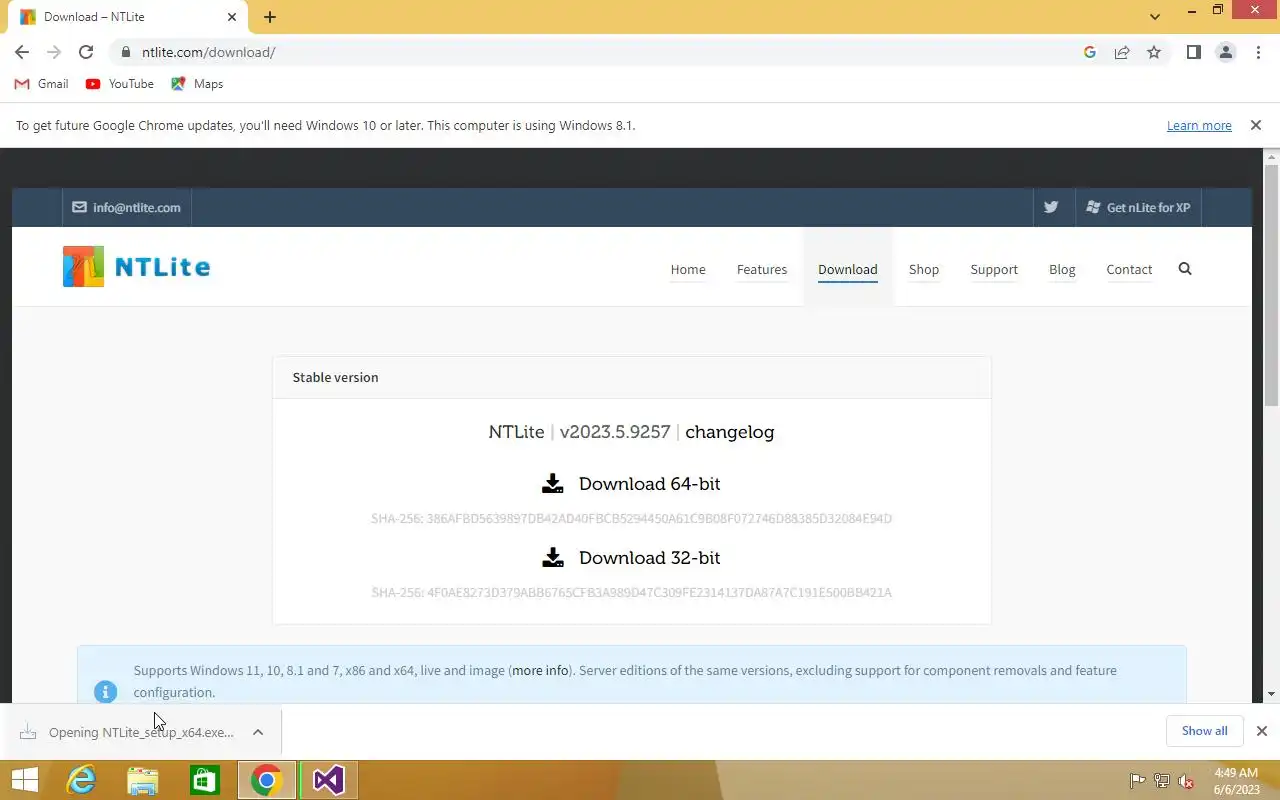Open the Contact menu item
The height and width of the screenshot is (800, 1280).
tap(1129, 269)
